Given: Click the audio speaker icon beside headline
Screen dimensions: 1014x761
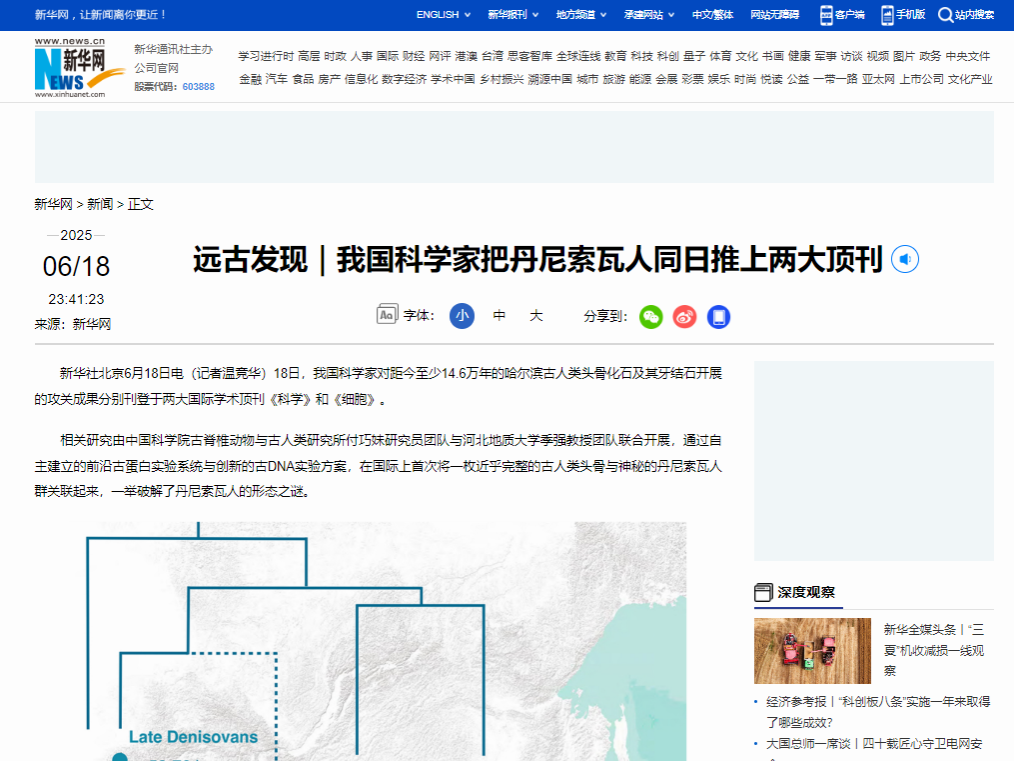Looking at the screenshot, I should [x=904, y=260].
